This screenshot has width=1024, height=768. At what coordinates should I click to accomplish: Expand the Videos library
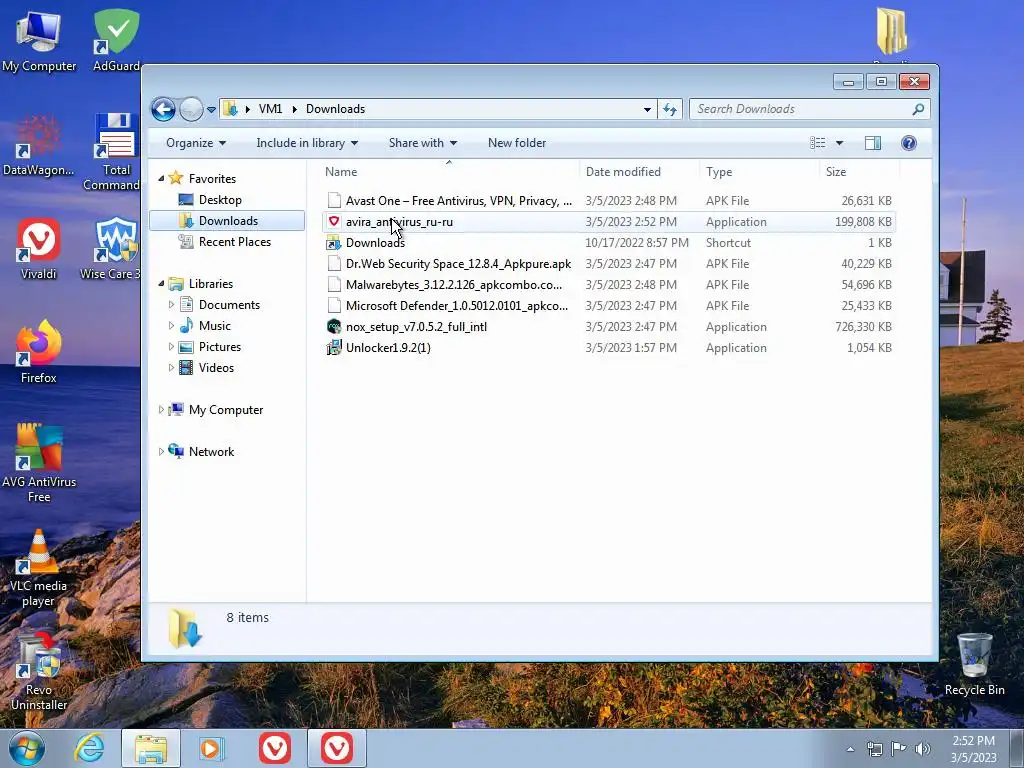[x=171, y=368]
